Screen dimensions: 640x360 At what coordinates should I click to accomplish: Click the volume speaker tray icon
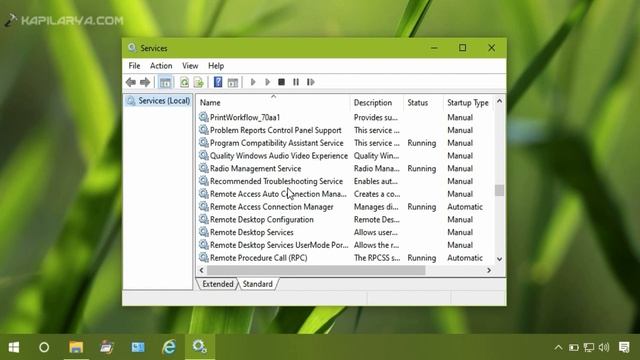pos(604,347)
